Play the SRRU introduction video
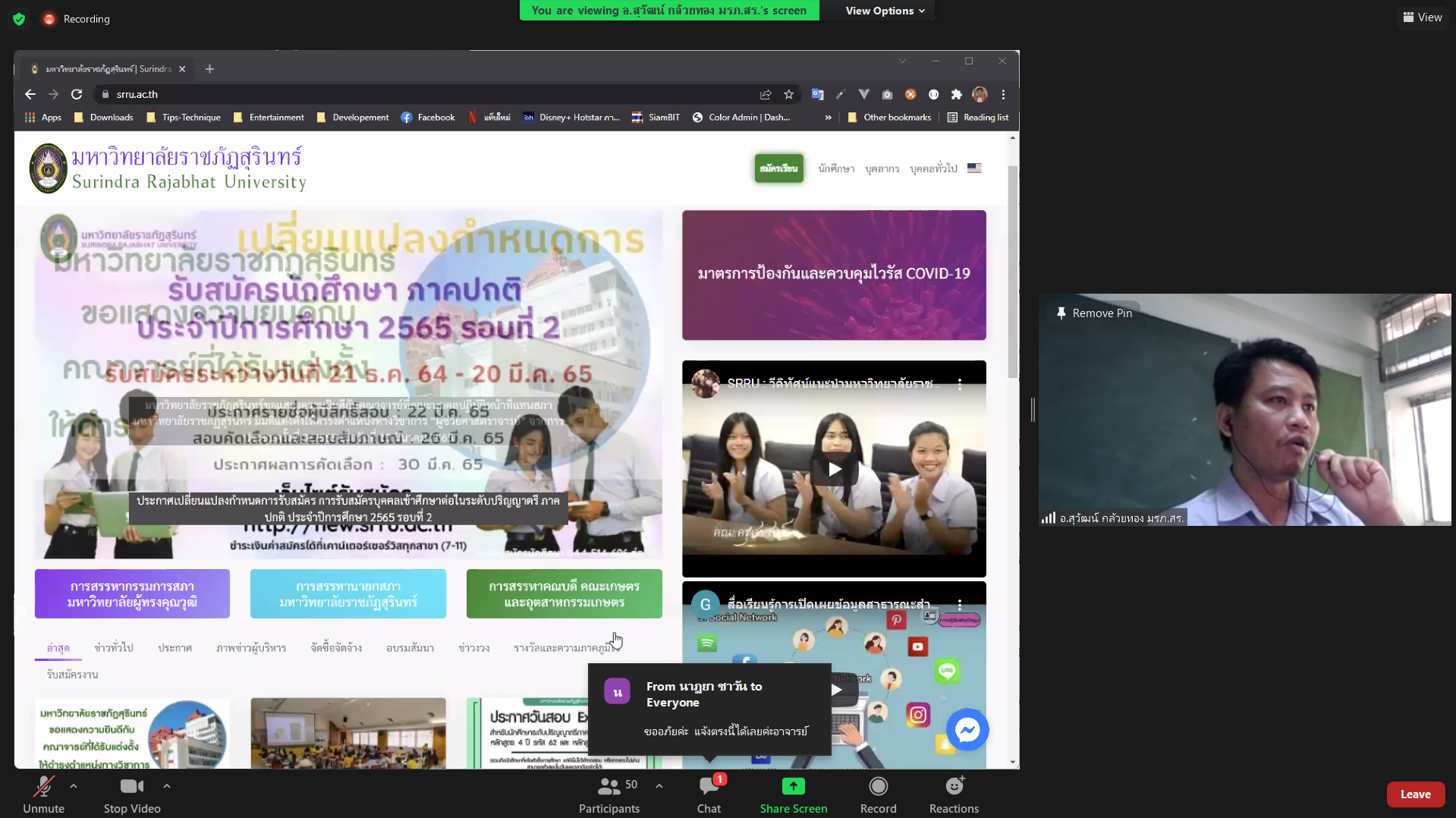This screenshot has height=818, width=1456. pos(834,470)
